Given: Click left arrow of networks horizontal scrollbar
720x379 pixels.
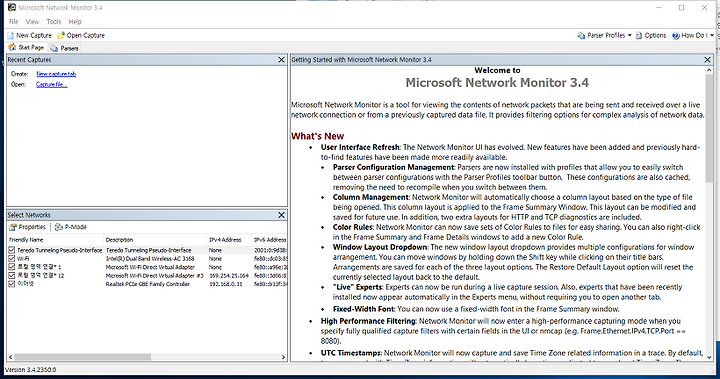Looking at the screenshot, I should point(11,357).
